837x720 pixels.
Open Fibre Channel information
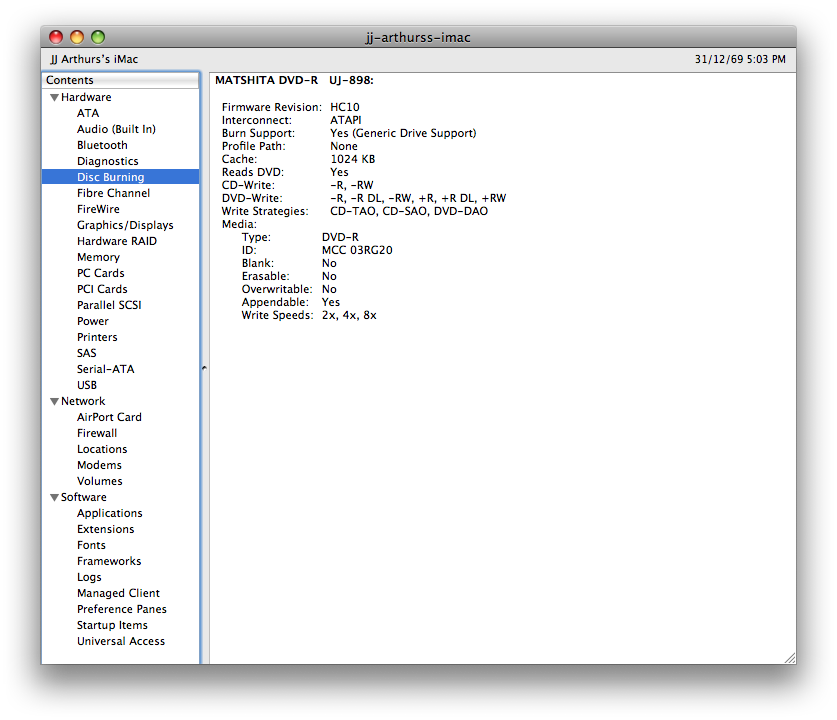click(x=113, y=193)
